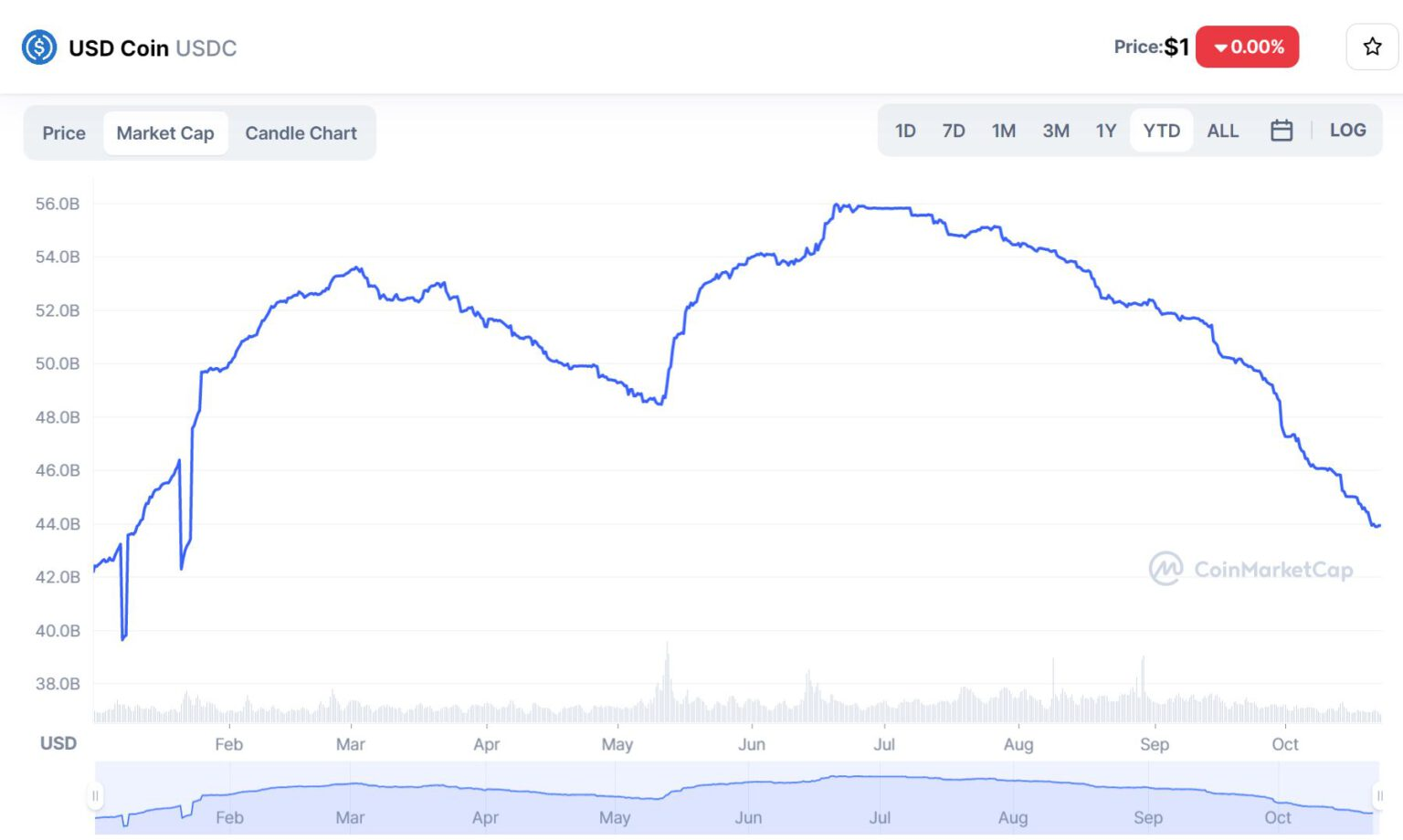Toggle LOG scale on the chart
Viewport: 1403px width, 840px height.
1347,131
